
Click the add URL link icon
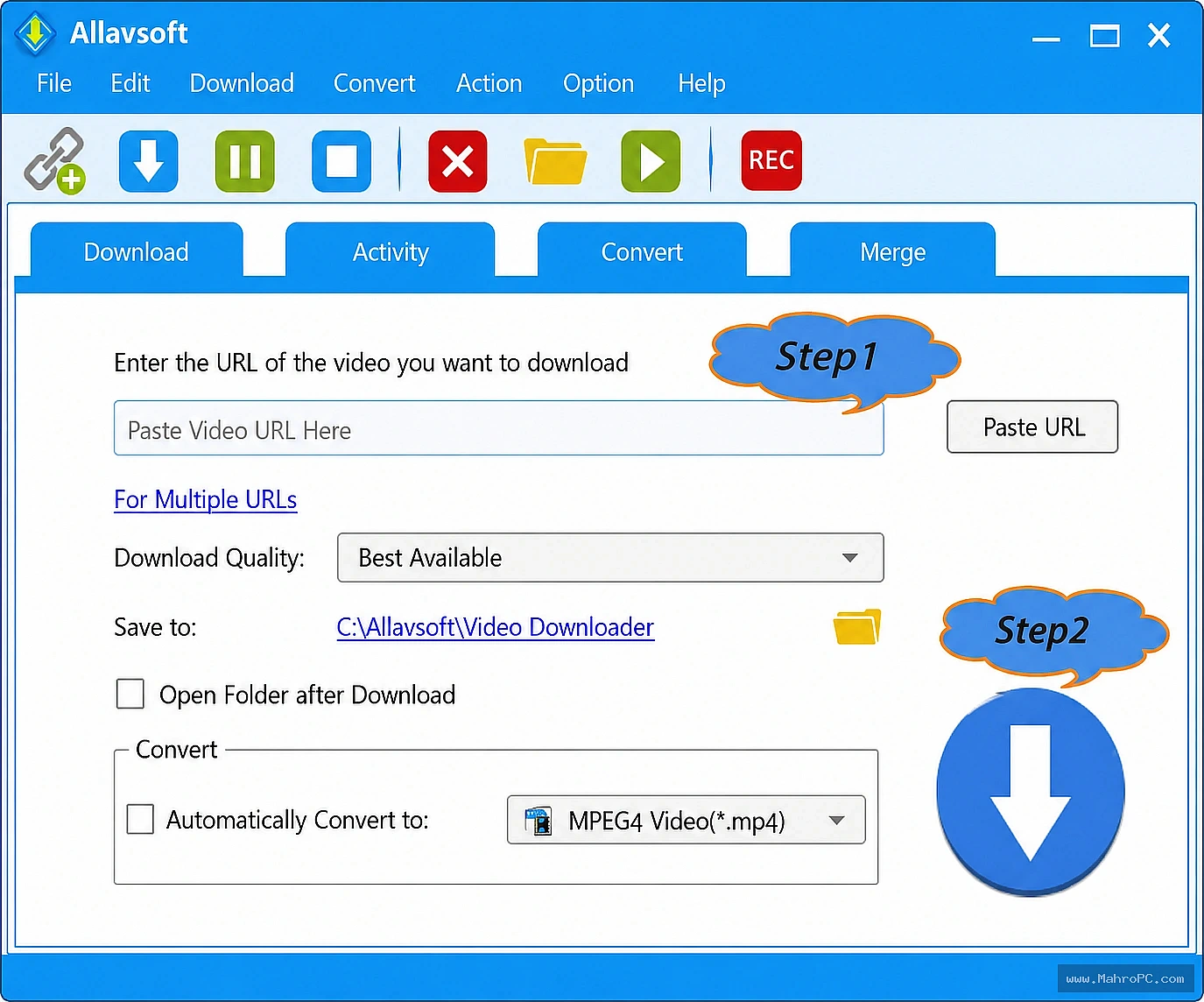54,160
